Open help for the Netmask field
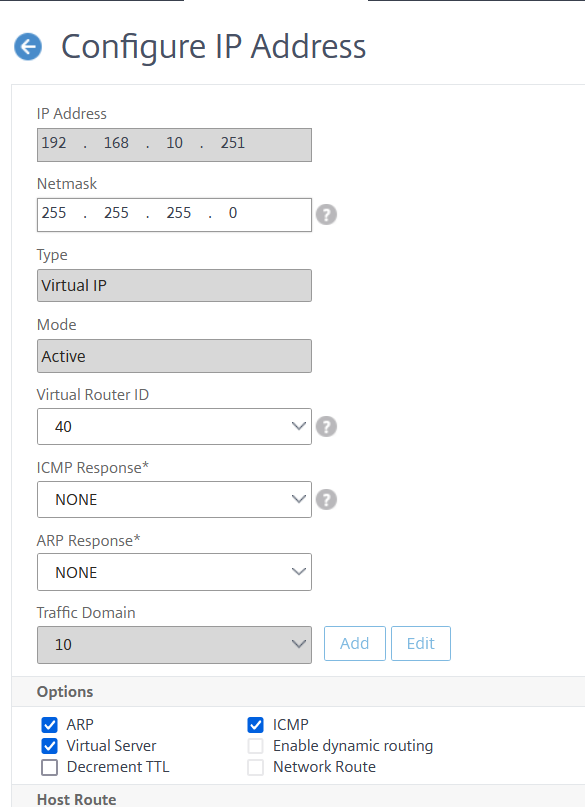The height and width of the screenshot is (807, 585). click(326, 214)
